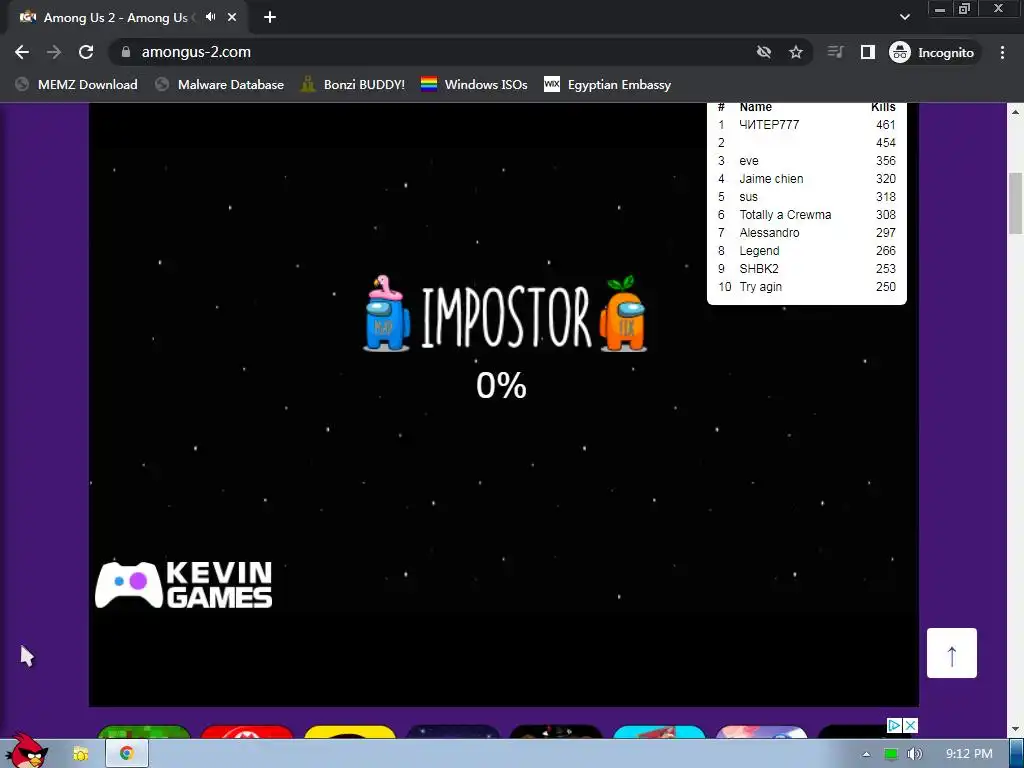Click the ad info triangle icon
The height and width of the screenshot is (768, 1024).
[x=894, y=726]
